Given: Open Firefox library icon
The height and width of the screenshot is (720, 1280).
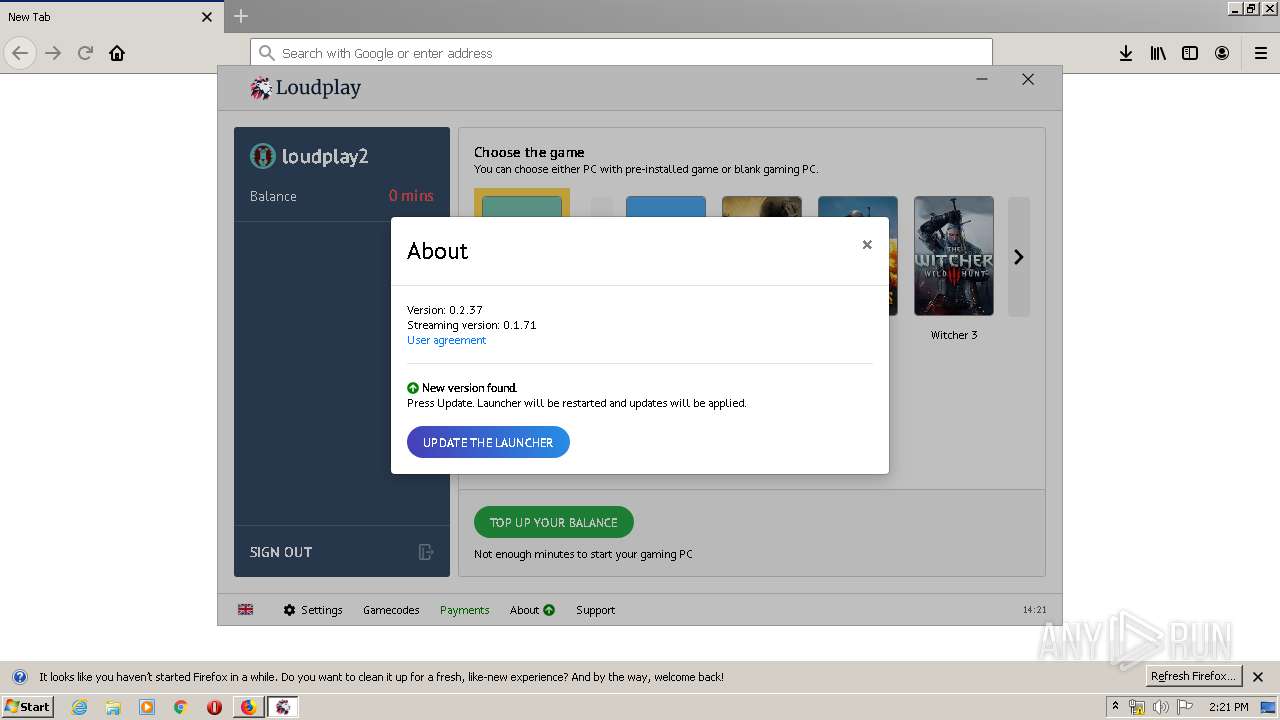Looking at the screenshot, I should pos(1158,53).
